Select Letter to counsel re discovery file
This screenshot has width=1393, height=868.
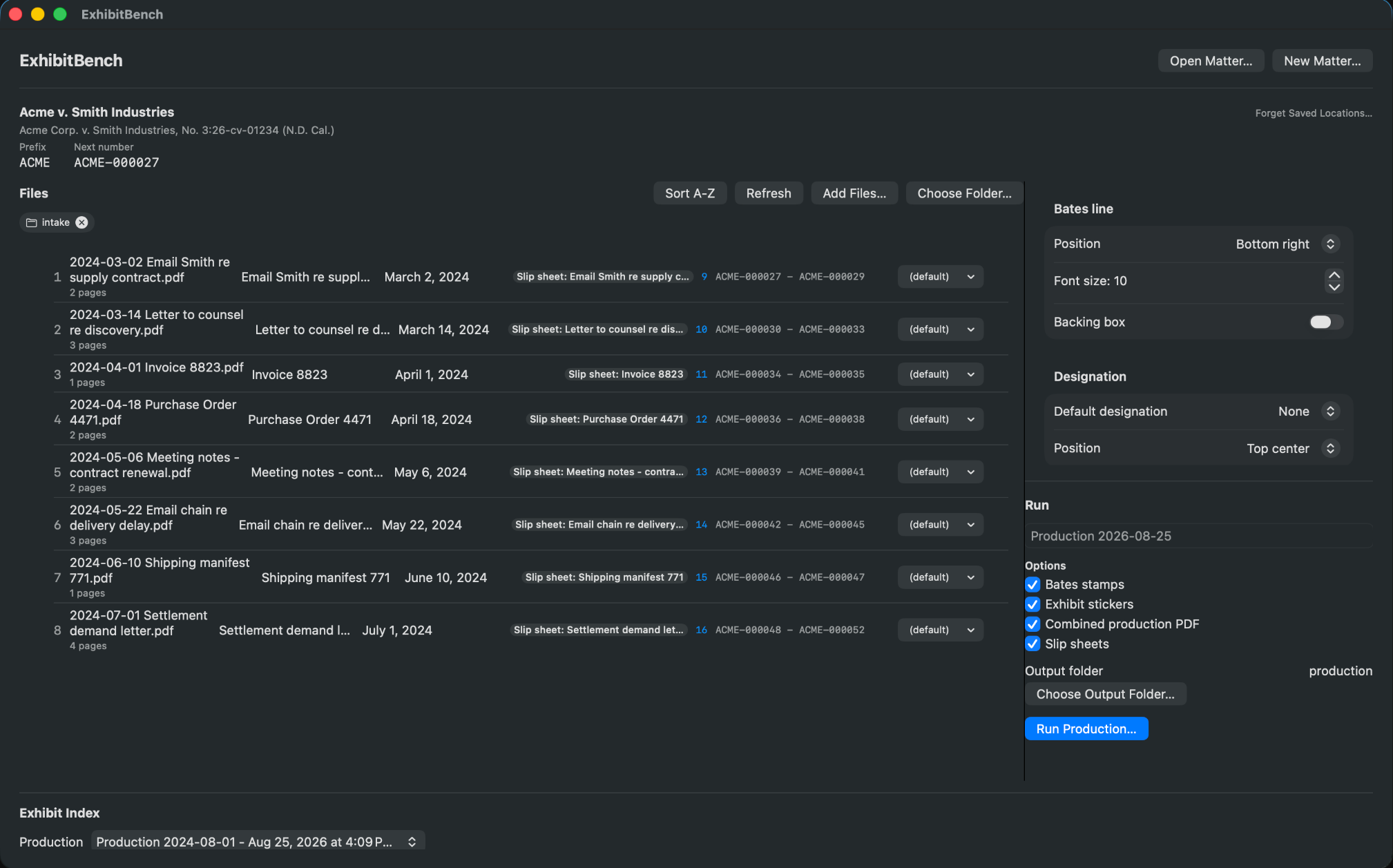(x=156, y=322)
